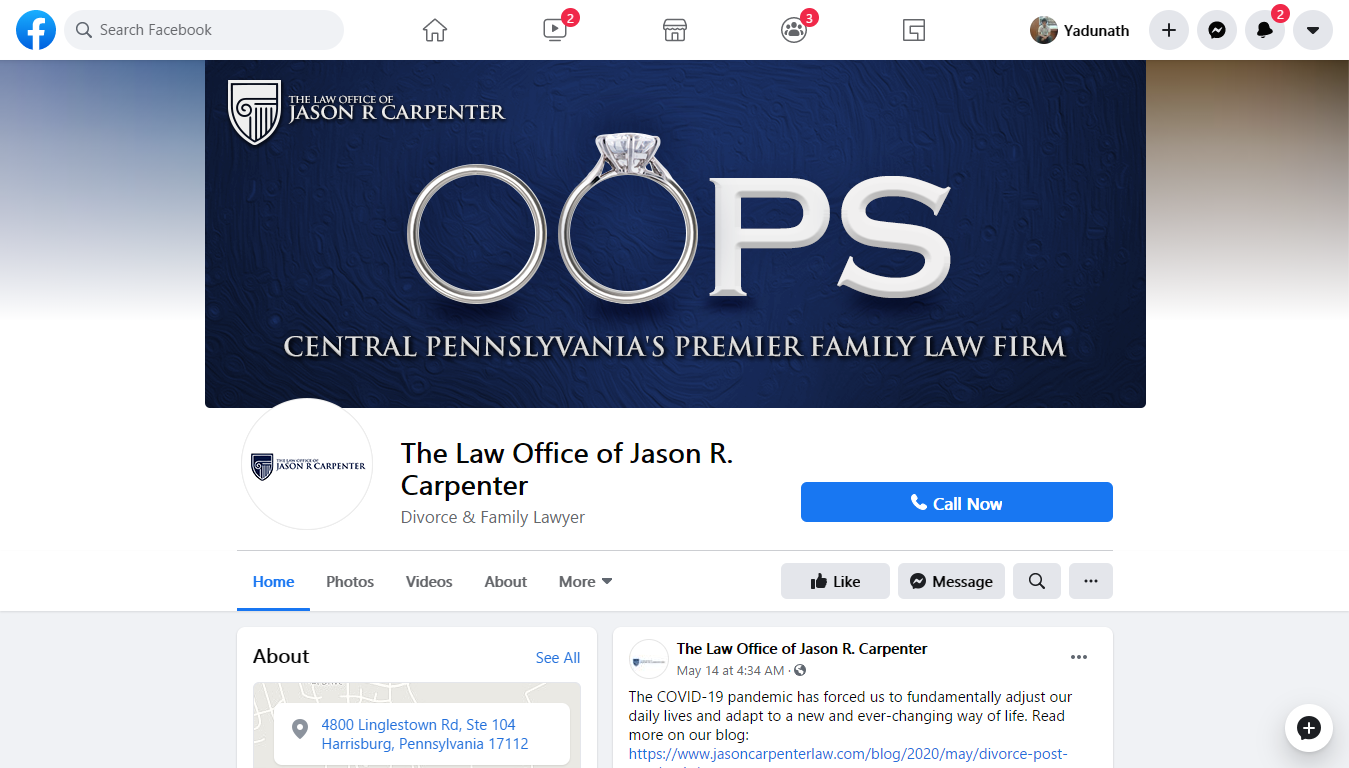Open the page options ellipsis button

click(x=1091, y=581)
